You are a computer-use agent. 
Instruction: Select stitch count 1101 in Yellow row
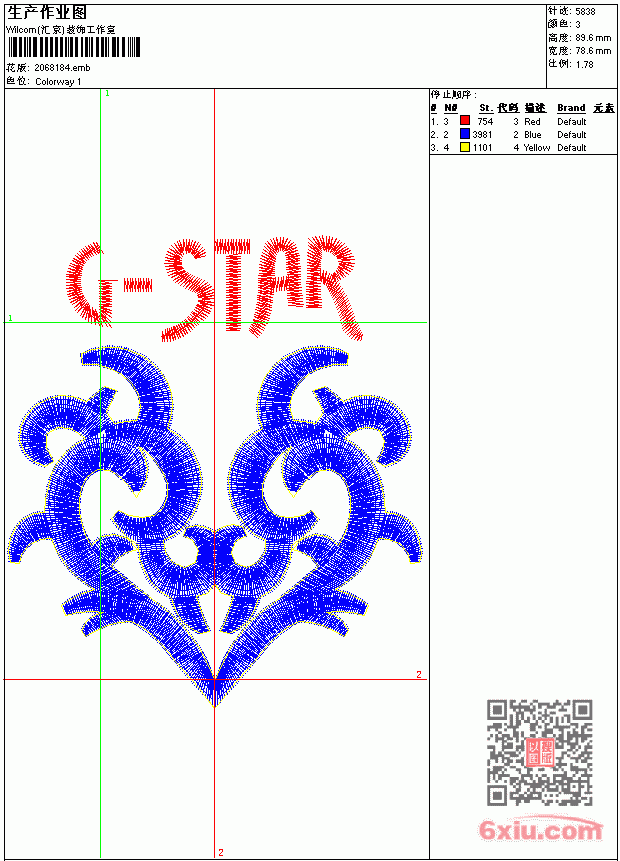[483, 148]
